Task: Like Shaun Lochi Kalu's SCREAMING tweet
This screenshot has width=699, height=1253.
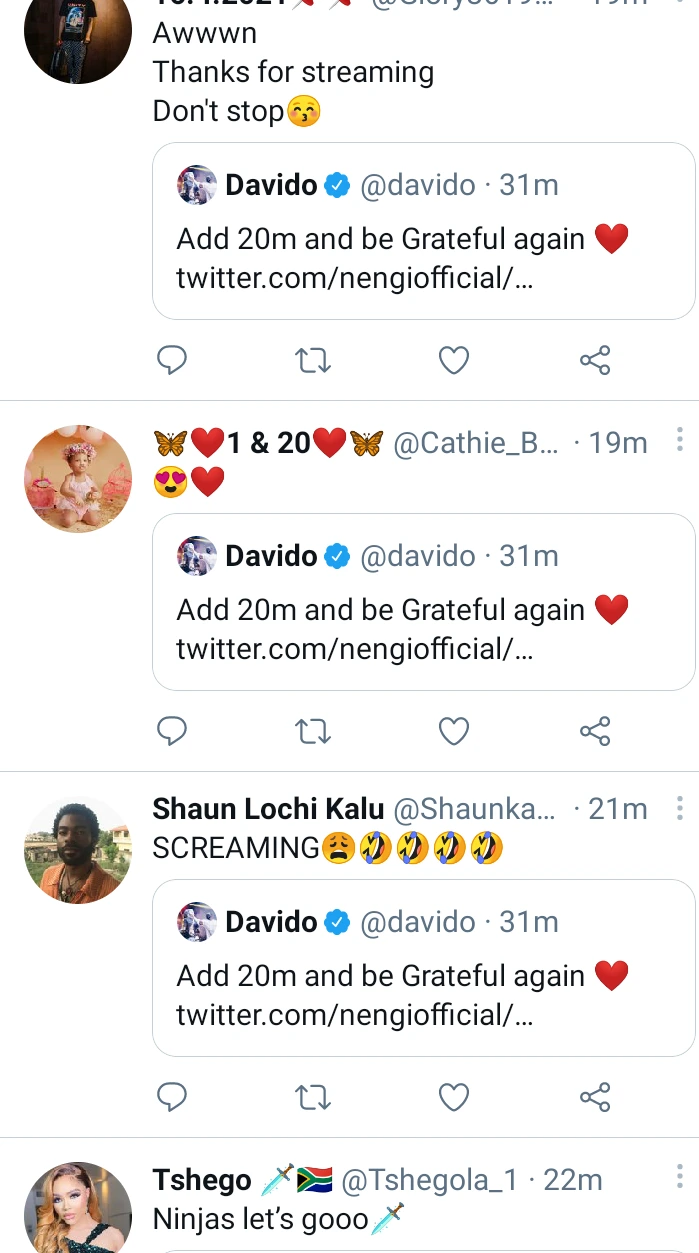Action: [454, 1097]
